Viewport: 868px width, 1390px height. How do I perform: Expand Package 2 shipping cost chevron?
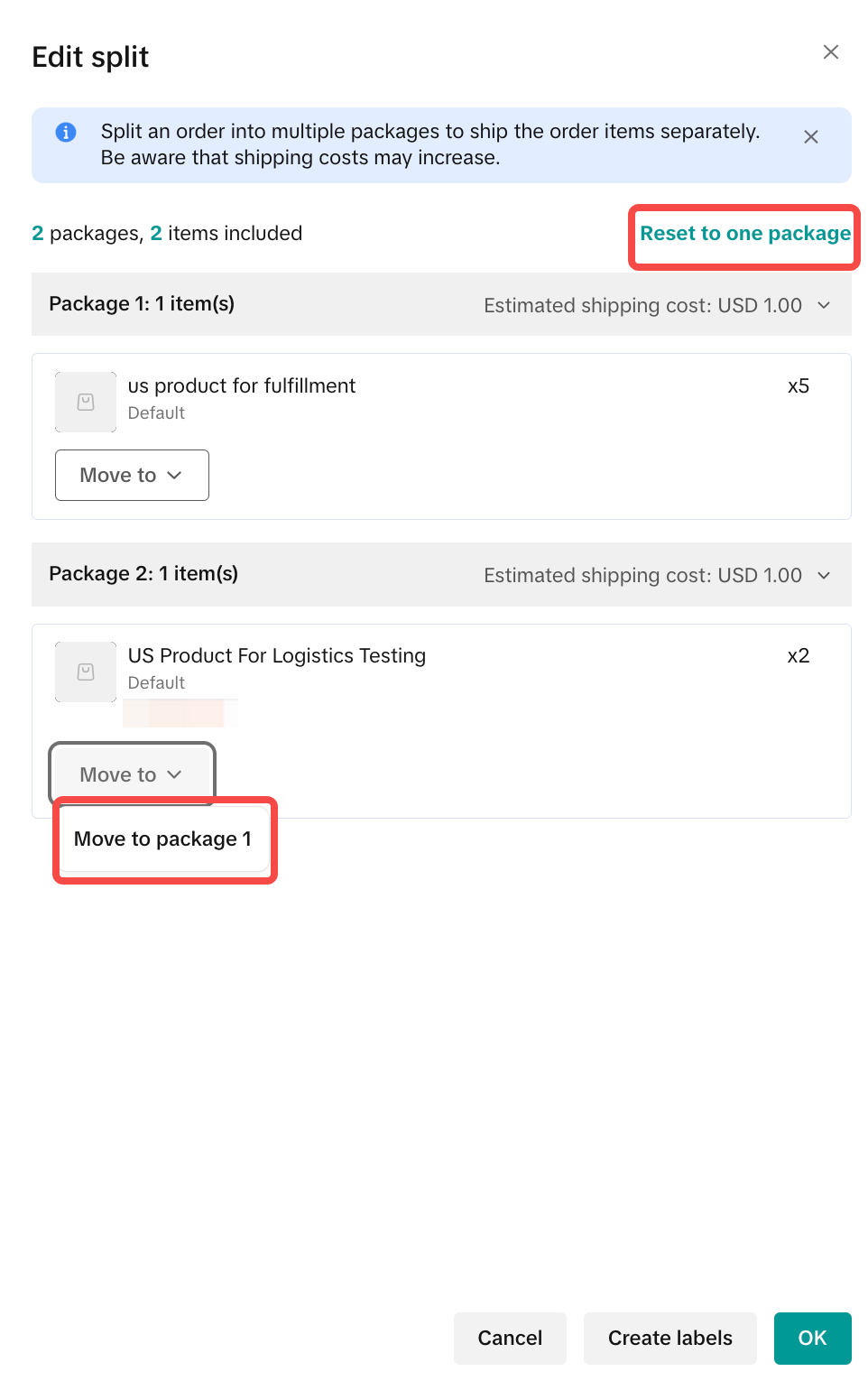point(824,575)
